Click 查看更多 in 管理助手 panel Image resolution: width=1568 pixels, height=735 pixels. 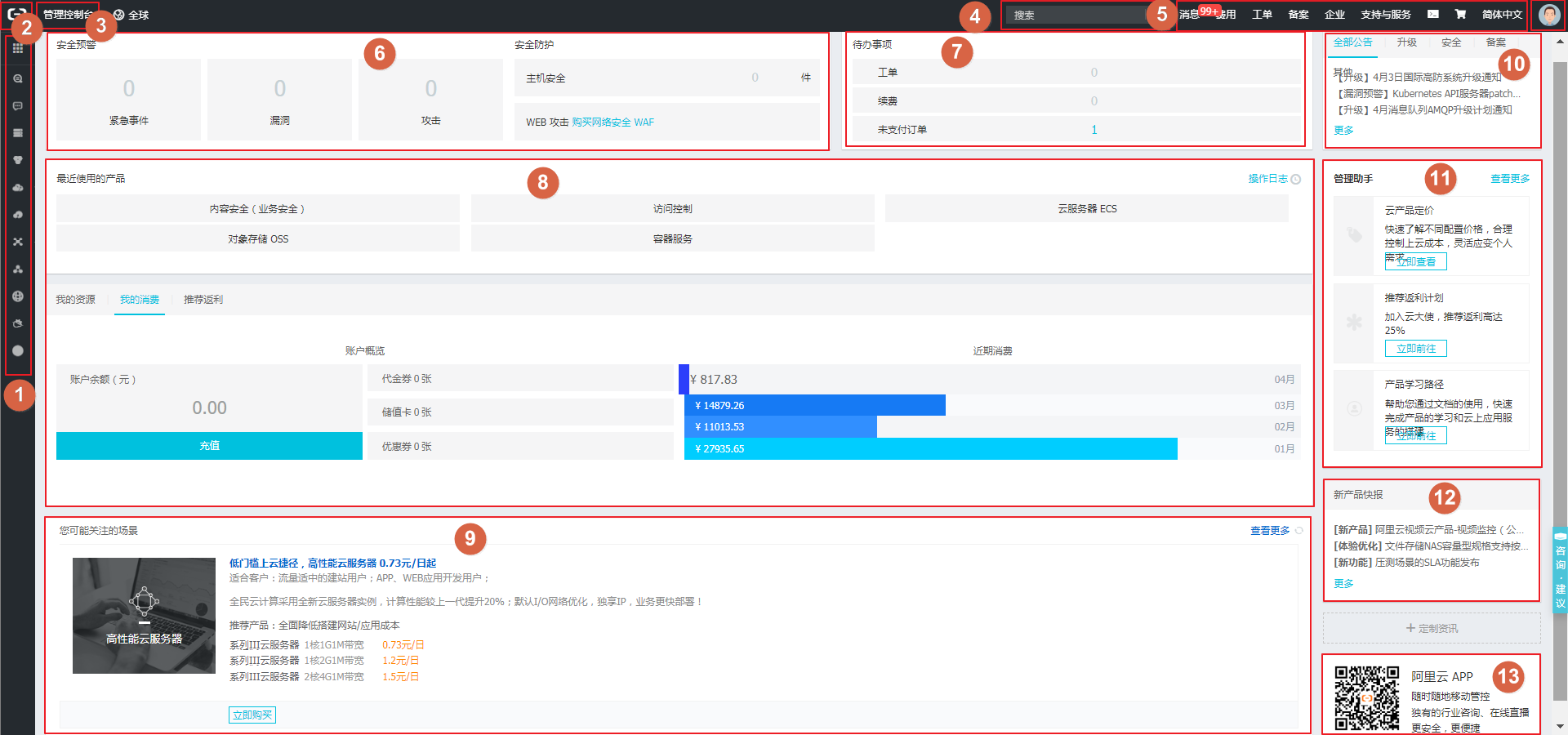coord(1510,179)
